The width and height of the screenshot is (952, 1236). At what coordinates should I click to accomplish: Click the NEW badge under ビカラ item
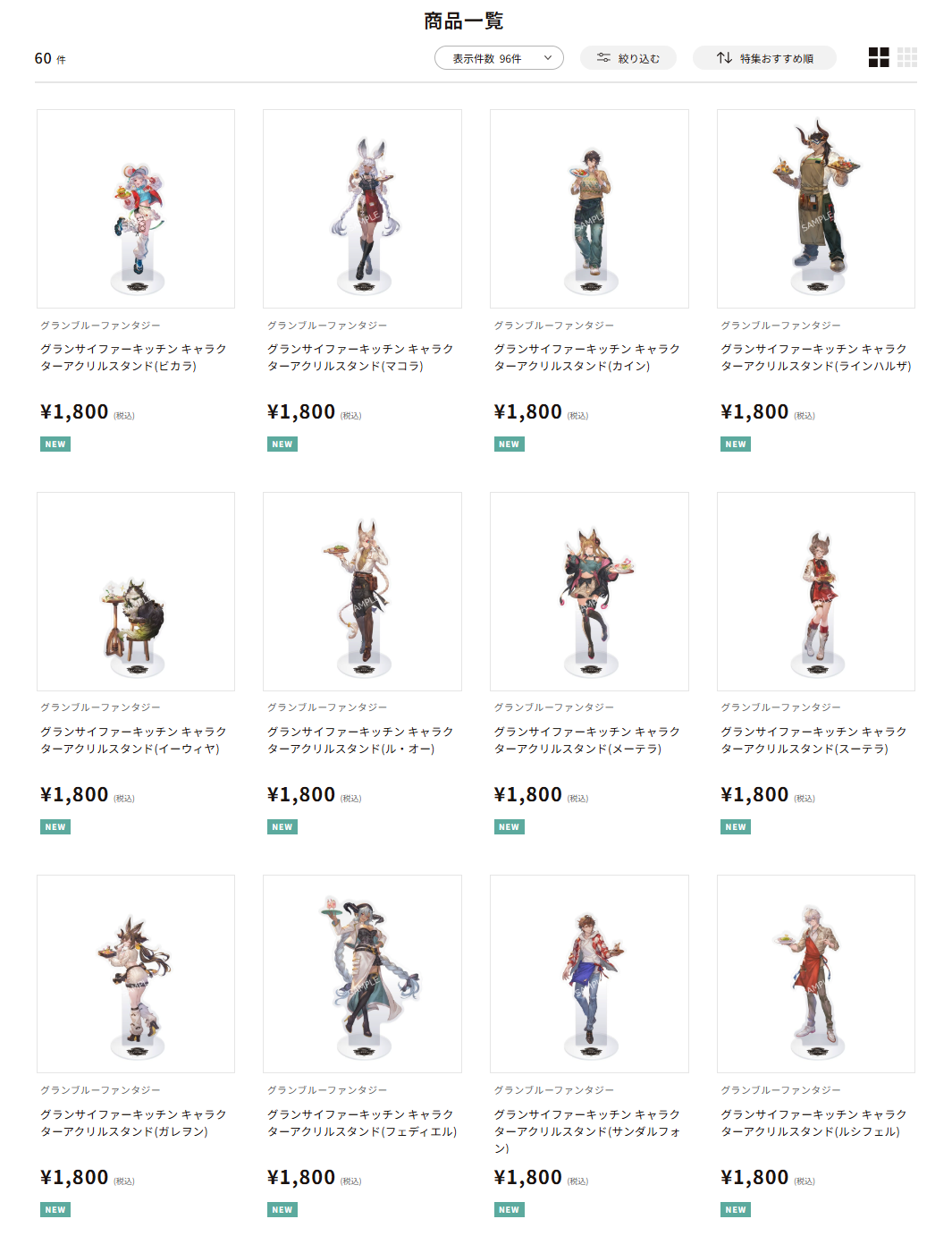click(x=55, y=444)
